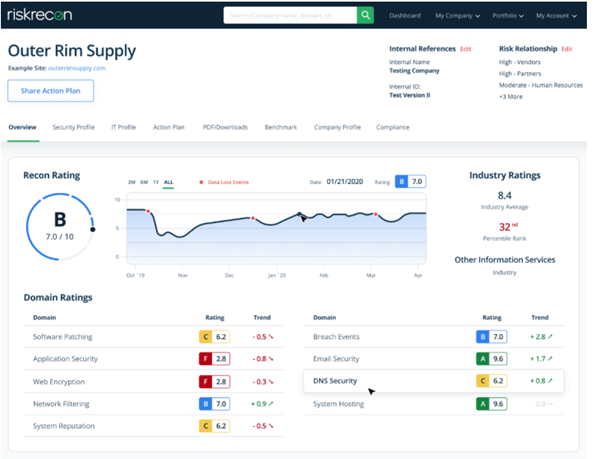Select the Overview tab
The width and height of the screenshot is (605, 459).
[22, 127]
